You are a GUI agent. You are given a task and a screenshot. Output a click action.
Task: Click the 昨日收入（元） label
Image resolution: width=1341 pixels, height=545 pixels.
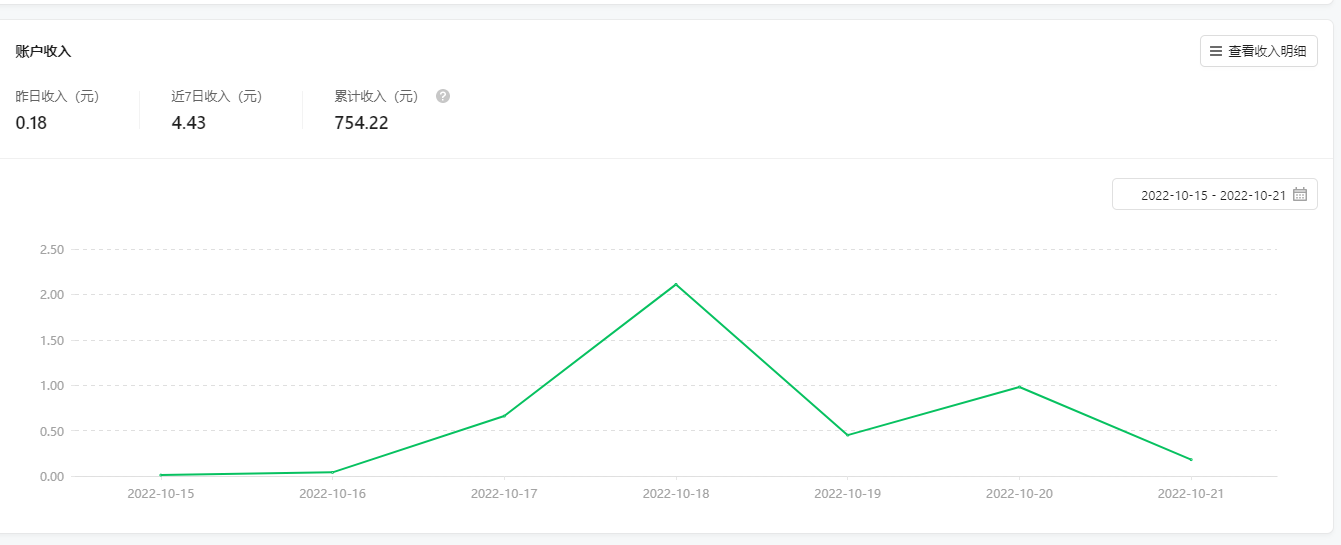(57, 97)
